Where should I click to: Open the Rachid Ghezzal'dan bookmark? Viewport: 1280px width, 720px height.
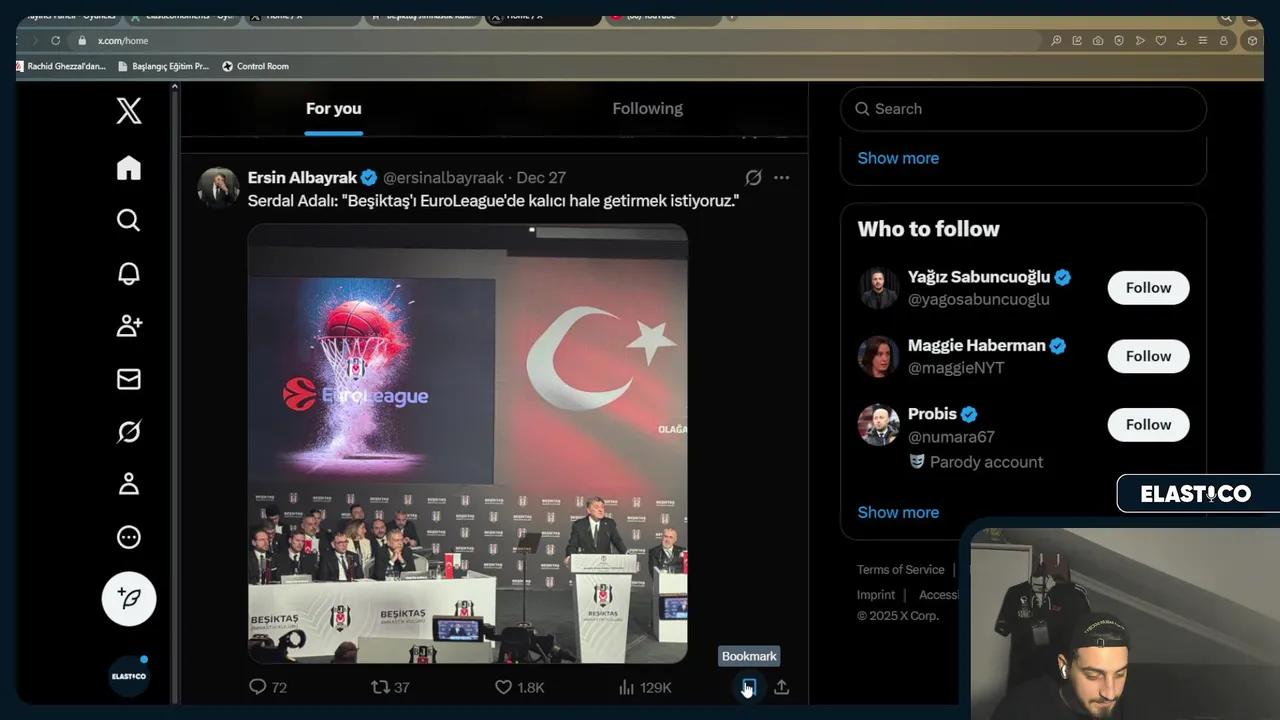click(x=62, y=66)
